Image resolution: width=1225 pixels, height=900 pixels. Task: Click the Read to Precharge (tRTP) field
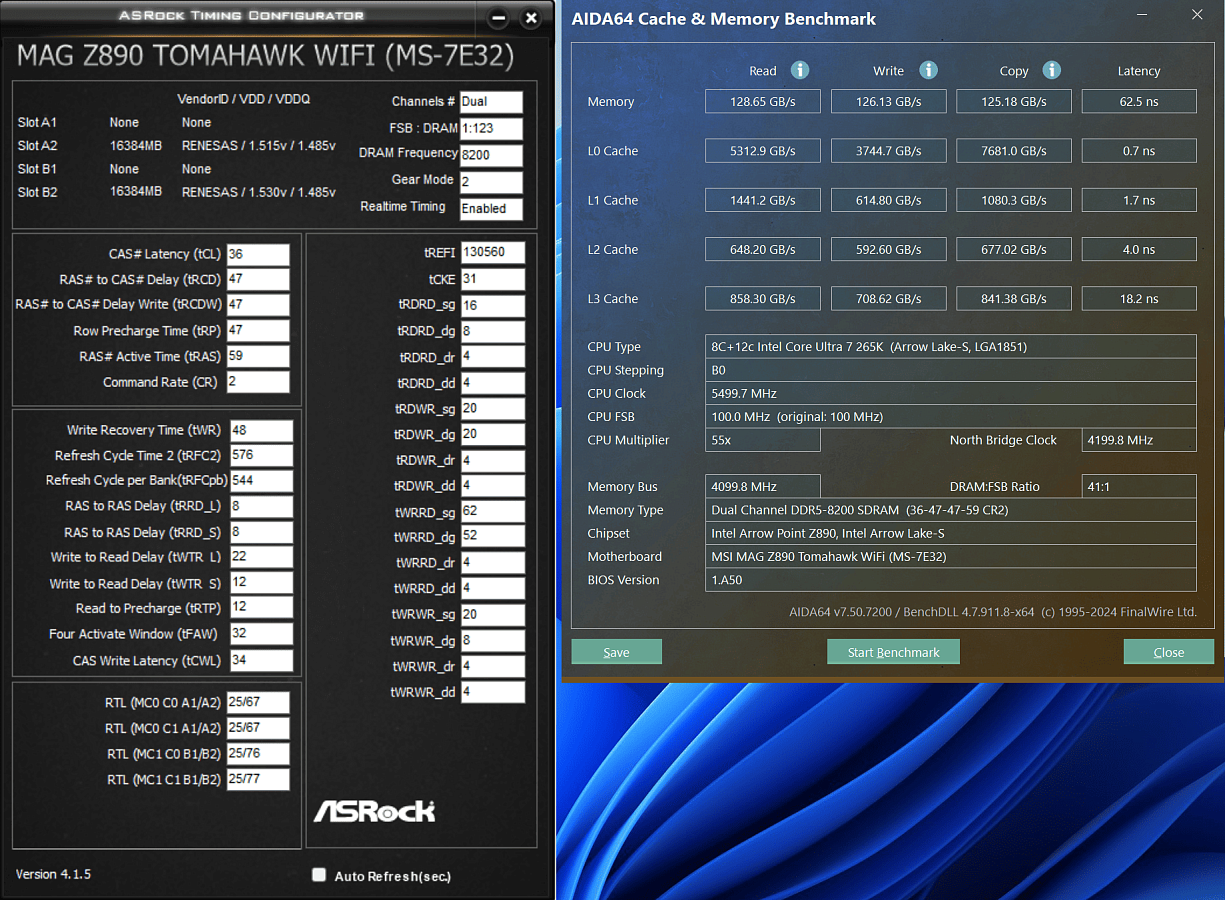coord(261,608)
